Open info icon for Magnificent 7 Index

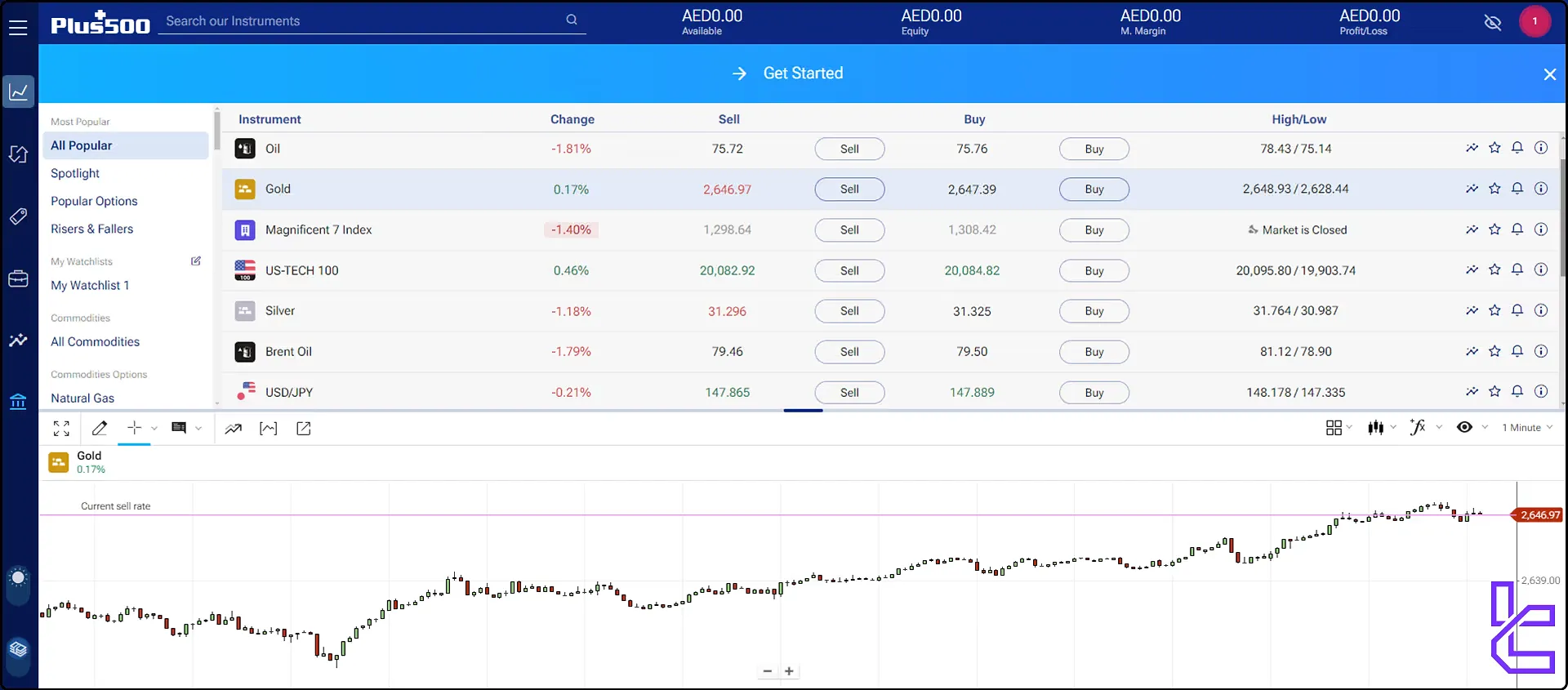point(1541,229)
